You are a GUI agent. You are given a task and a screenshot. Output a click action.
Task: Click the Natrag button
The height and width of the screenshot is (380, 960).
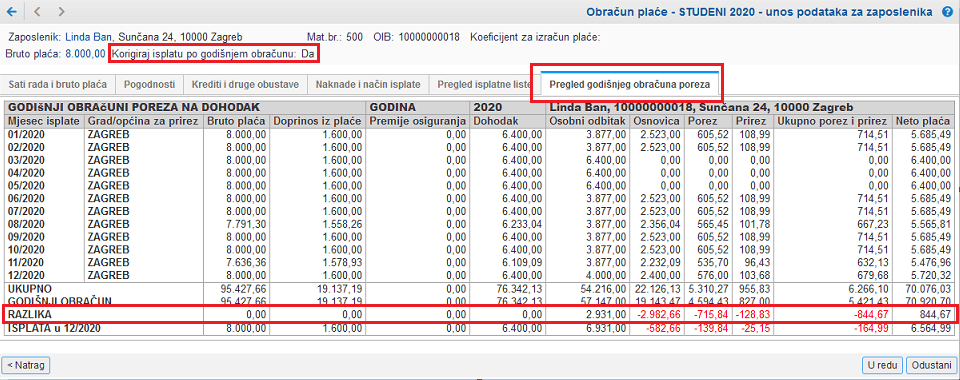coord(26,365)
